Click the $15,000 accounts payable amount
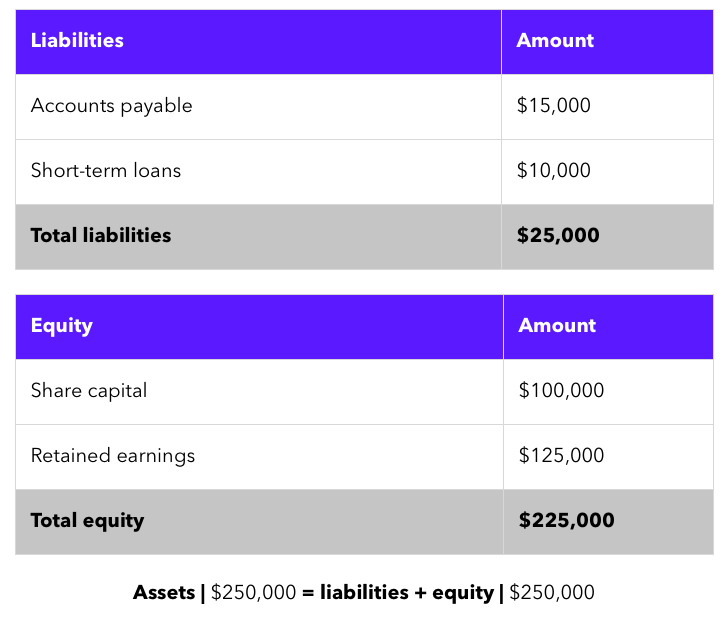The width and height of the screenshot is (726, 621). pyautogui.click(x=553, y=106)
